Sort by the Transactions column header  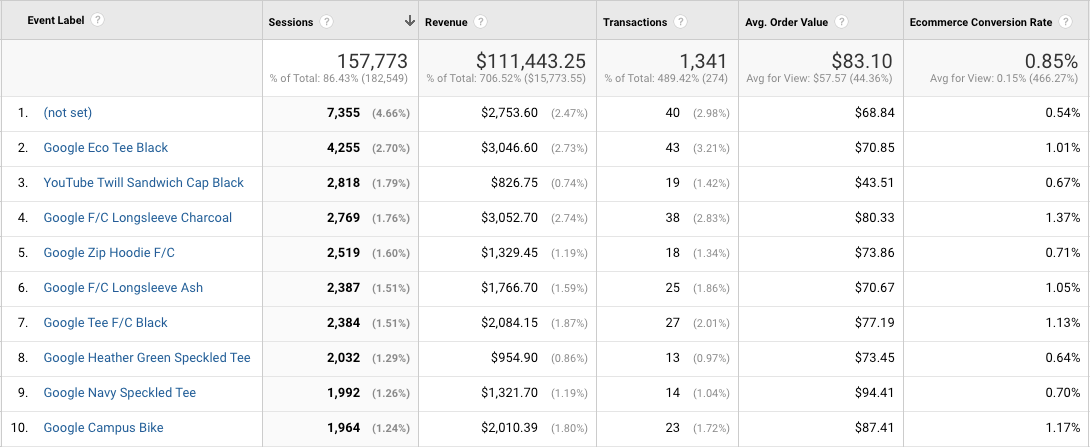[x=635, y=22]
